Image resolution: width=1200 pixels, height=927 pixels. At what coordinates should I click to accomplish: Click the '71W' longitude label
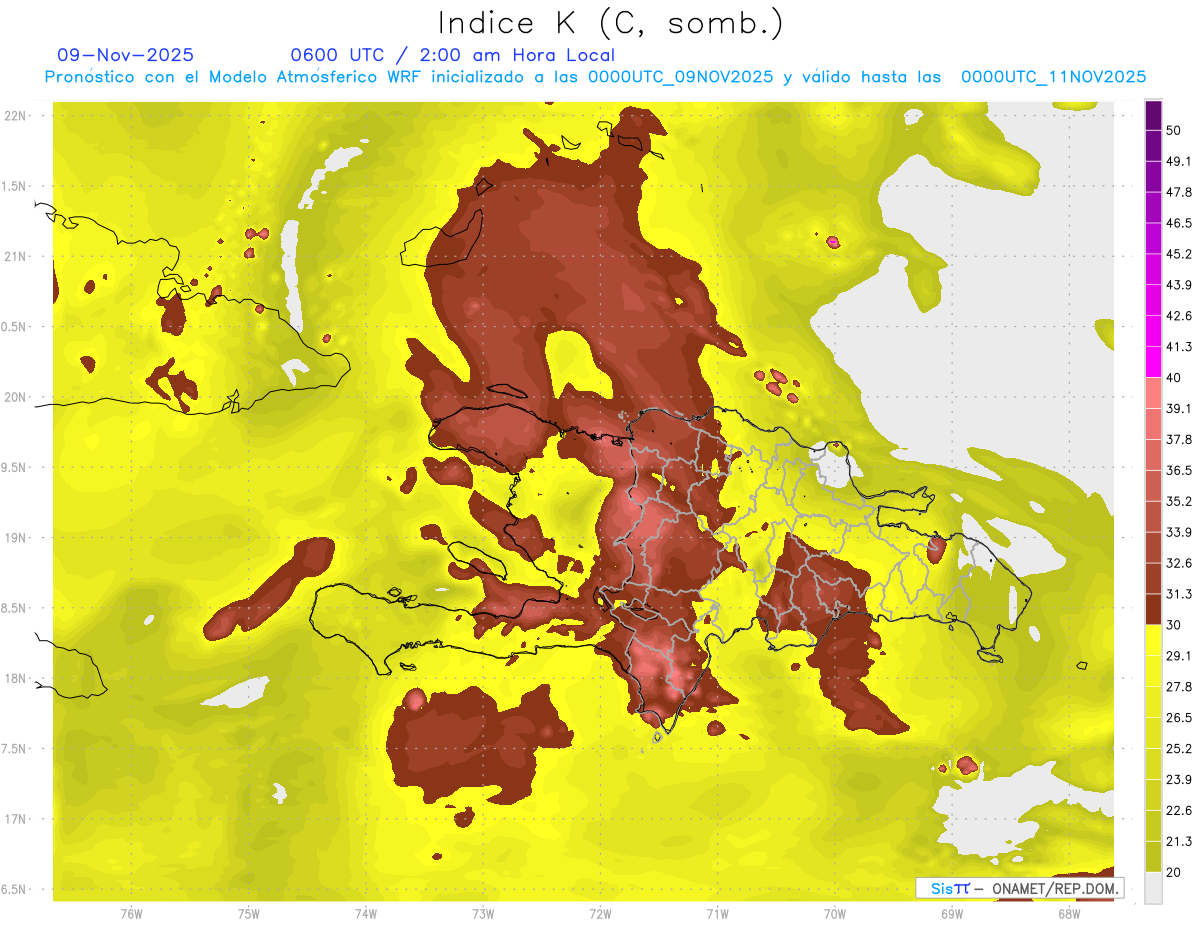[717, 913]
